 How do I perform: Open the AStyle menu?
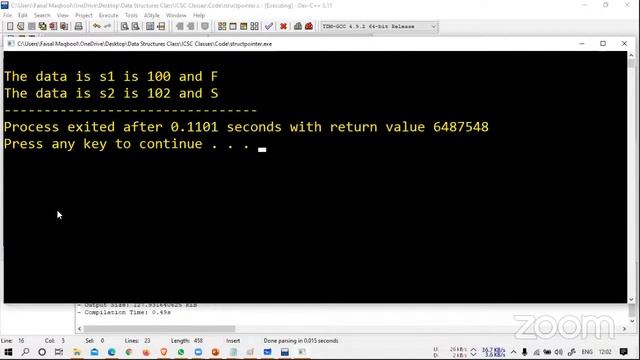pos(152,15)
